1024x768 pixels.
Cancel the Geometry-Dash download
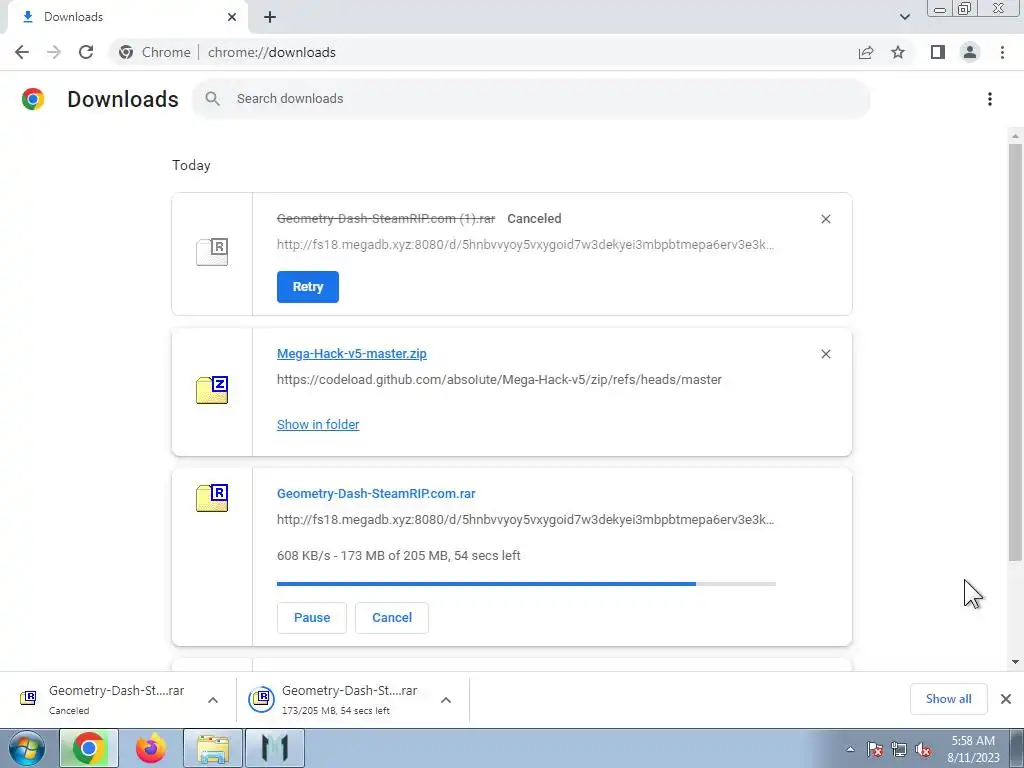click(x=392, y=618)
